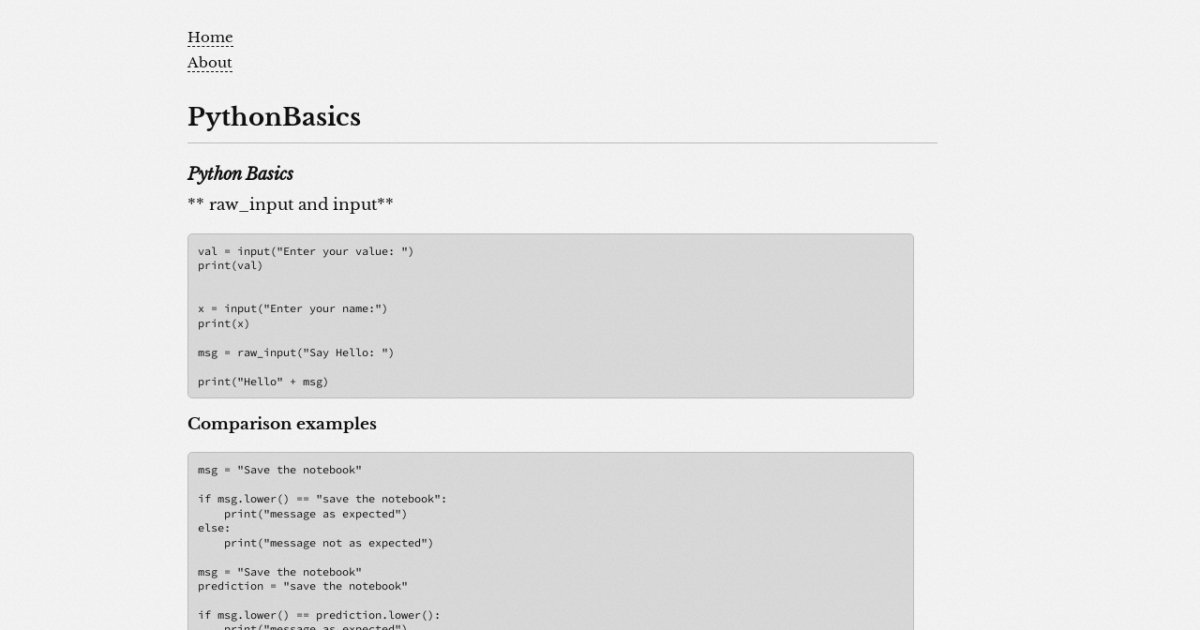
Task: Click the print(x) code line
Action: (x=223, y=324)
